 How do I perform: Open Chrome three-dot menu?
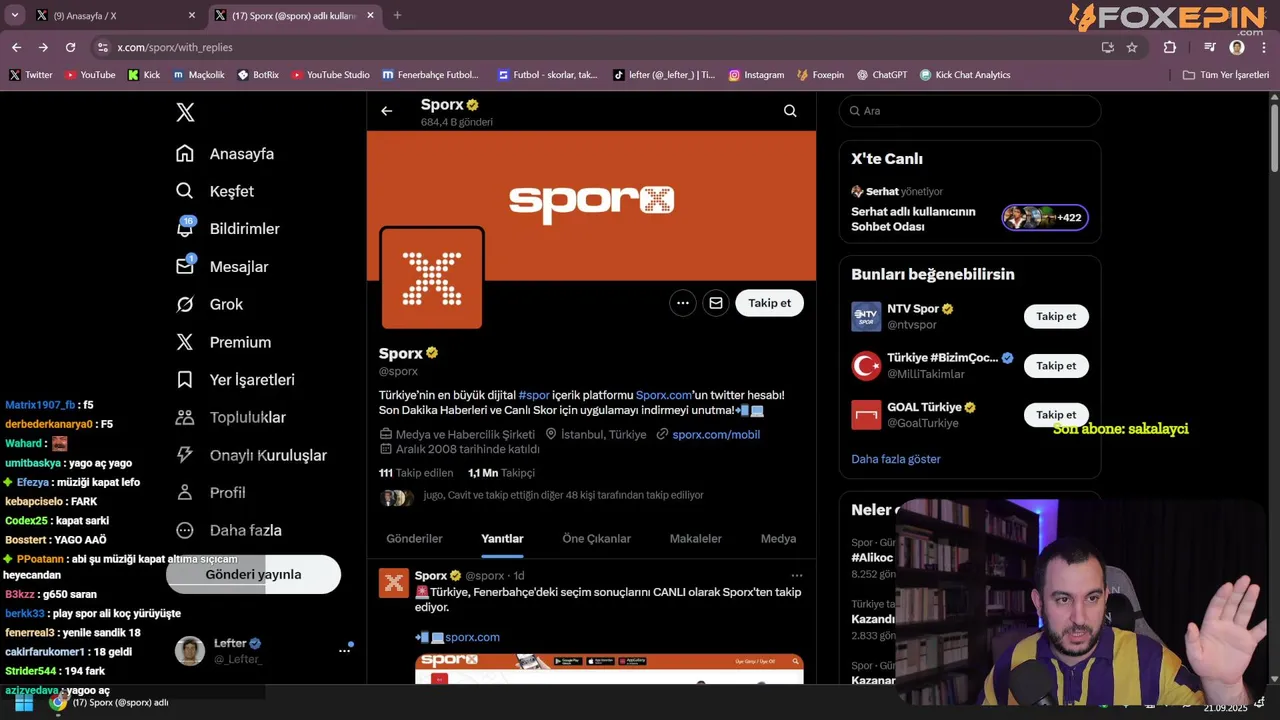(1263, 47)
